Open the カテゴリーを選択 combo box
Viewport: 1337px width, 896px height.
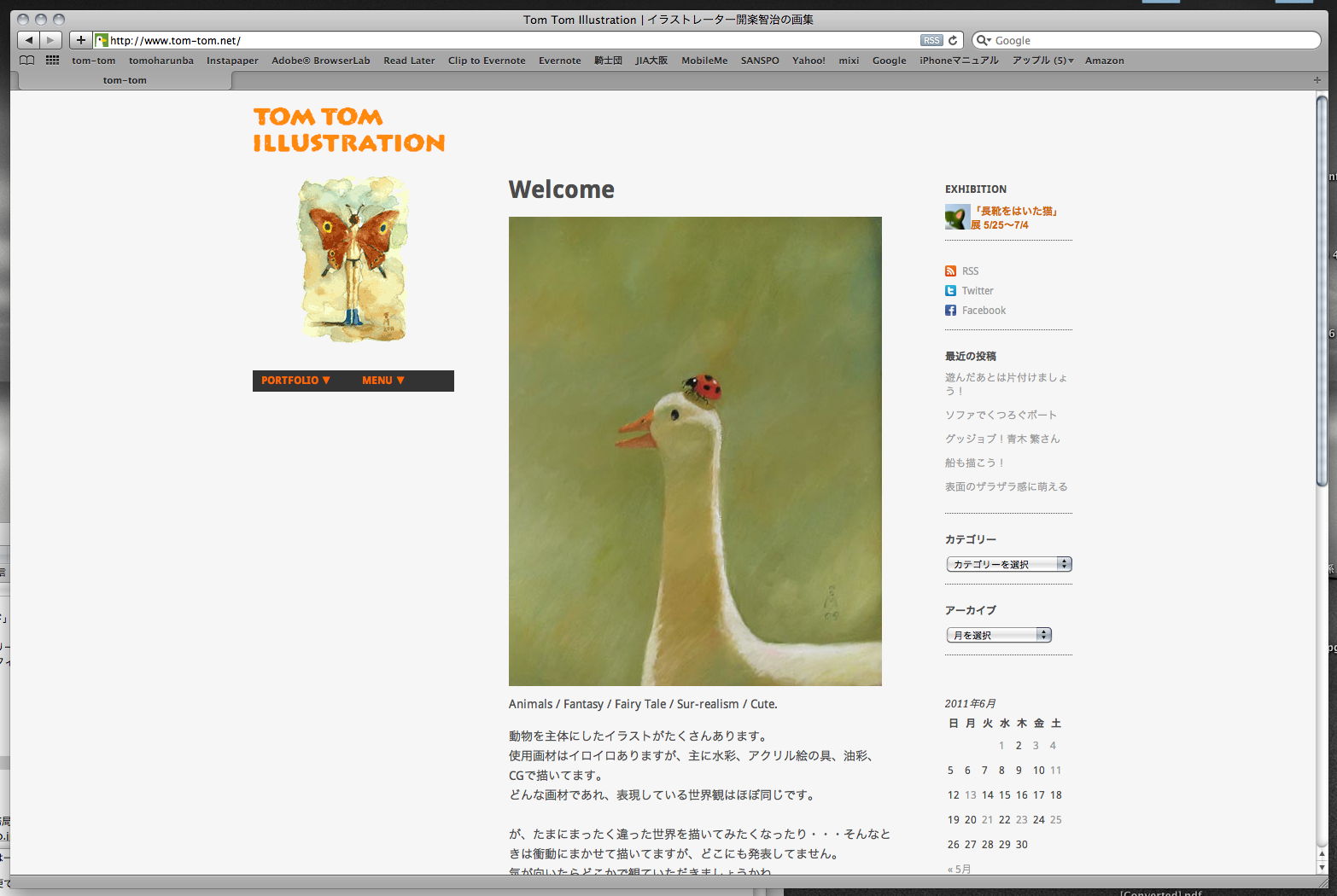(x=1008, y=564)
